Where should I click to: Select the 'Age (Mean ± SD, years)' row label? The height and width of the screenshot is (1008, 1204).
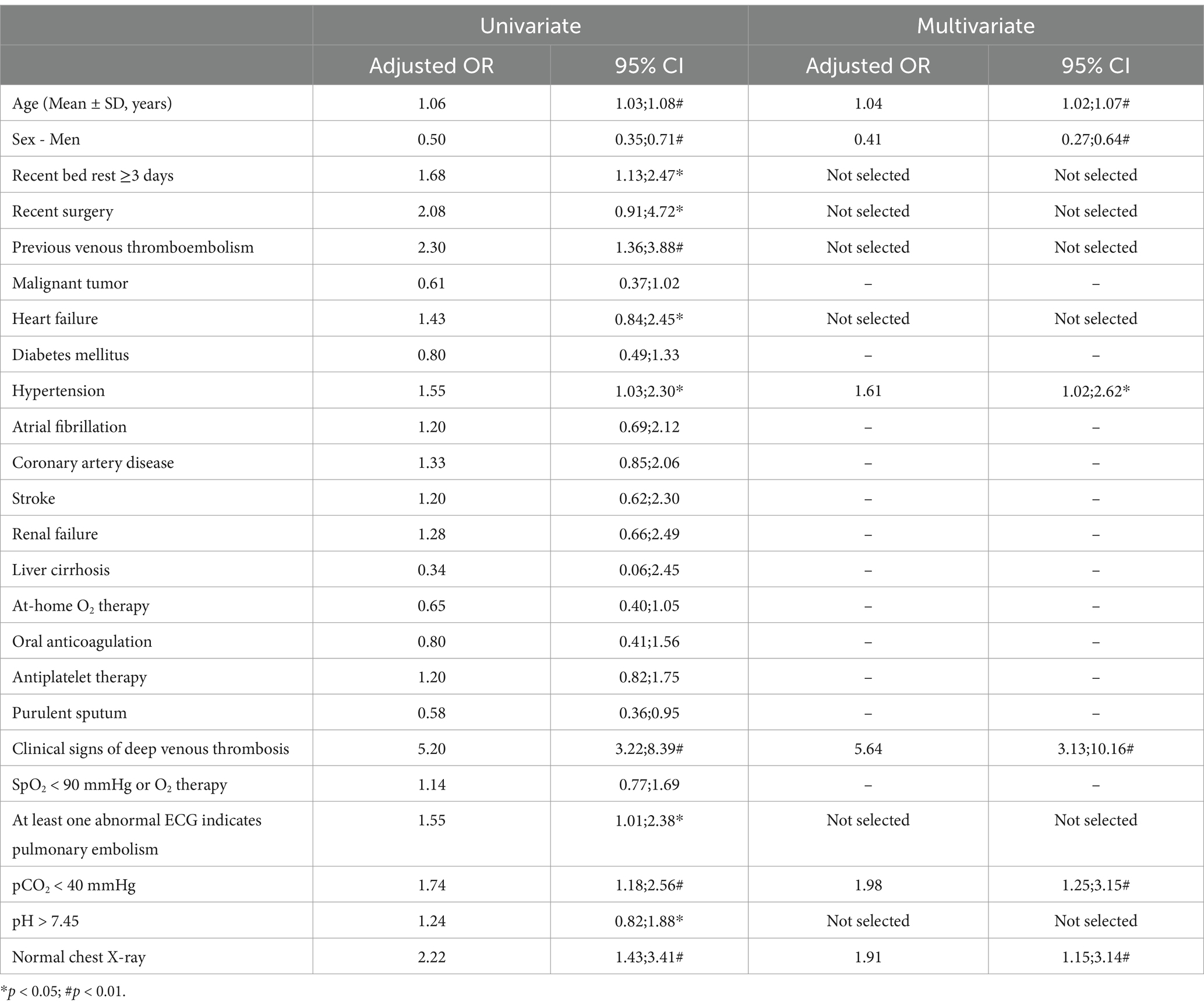(x=92, y=104)
